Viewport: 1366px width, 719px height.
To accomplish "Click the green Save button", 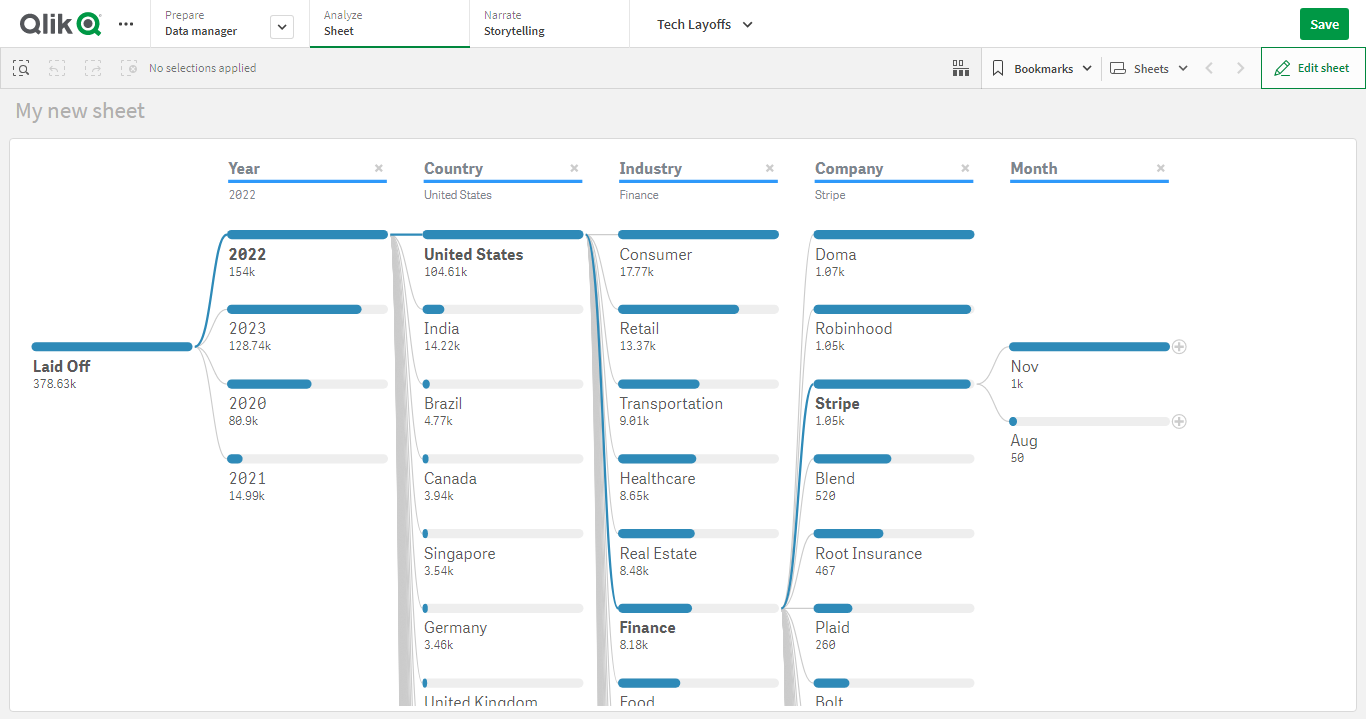I will coord(1324,23).
